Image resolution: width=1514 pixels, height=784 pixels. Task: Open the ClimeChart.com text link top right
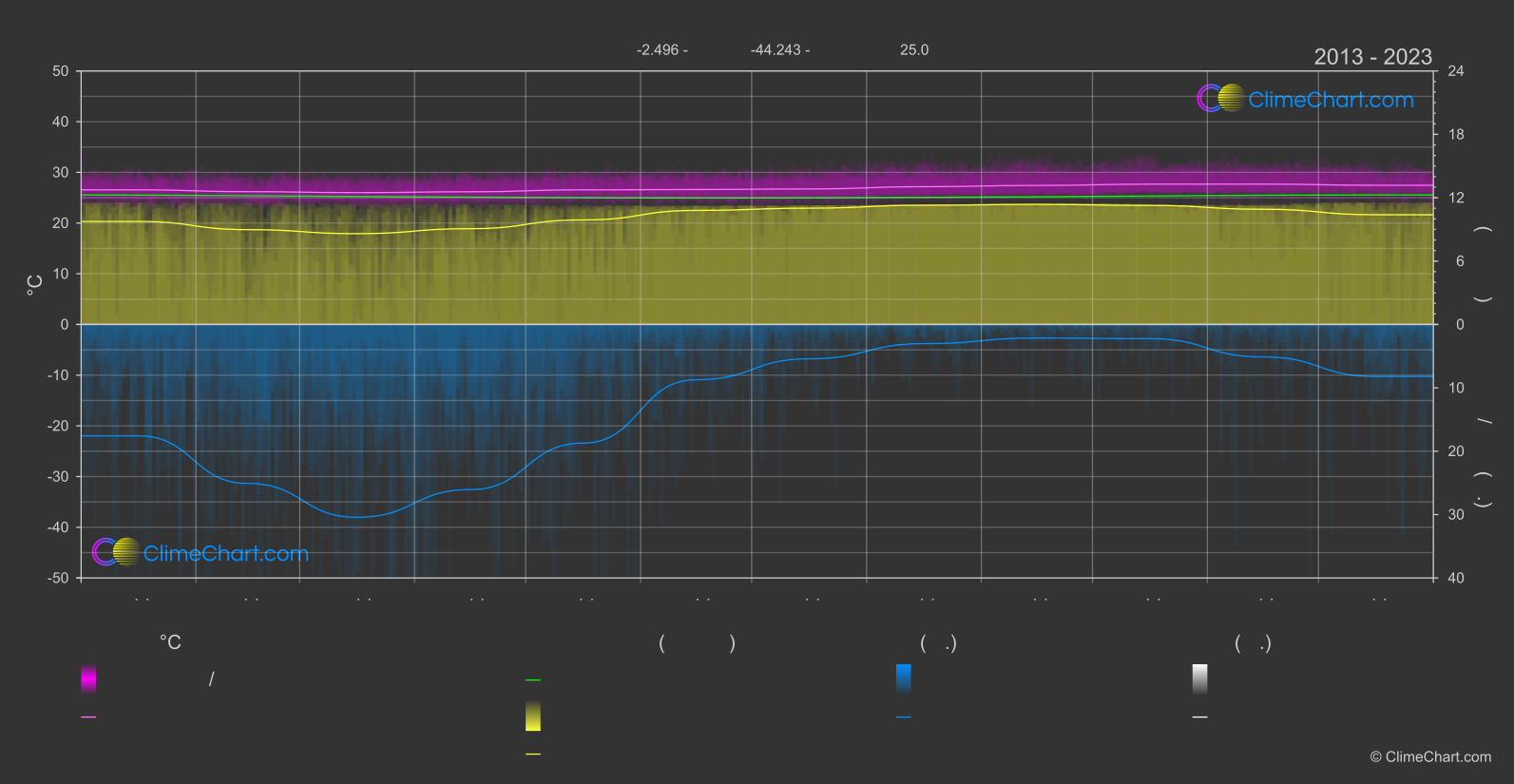point(1331,100)
